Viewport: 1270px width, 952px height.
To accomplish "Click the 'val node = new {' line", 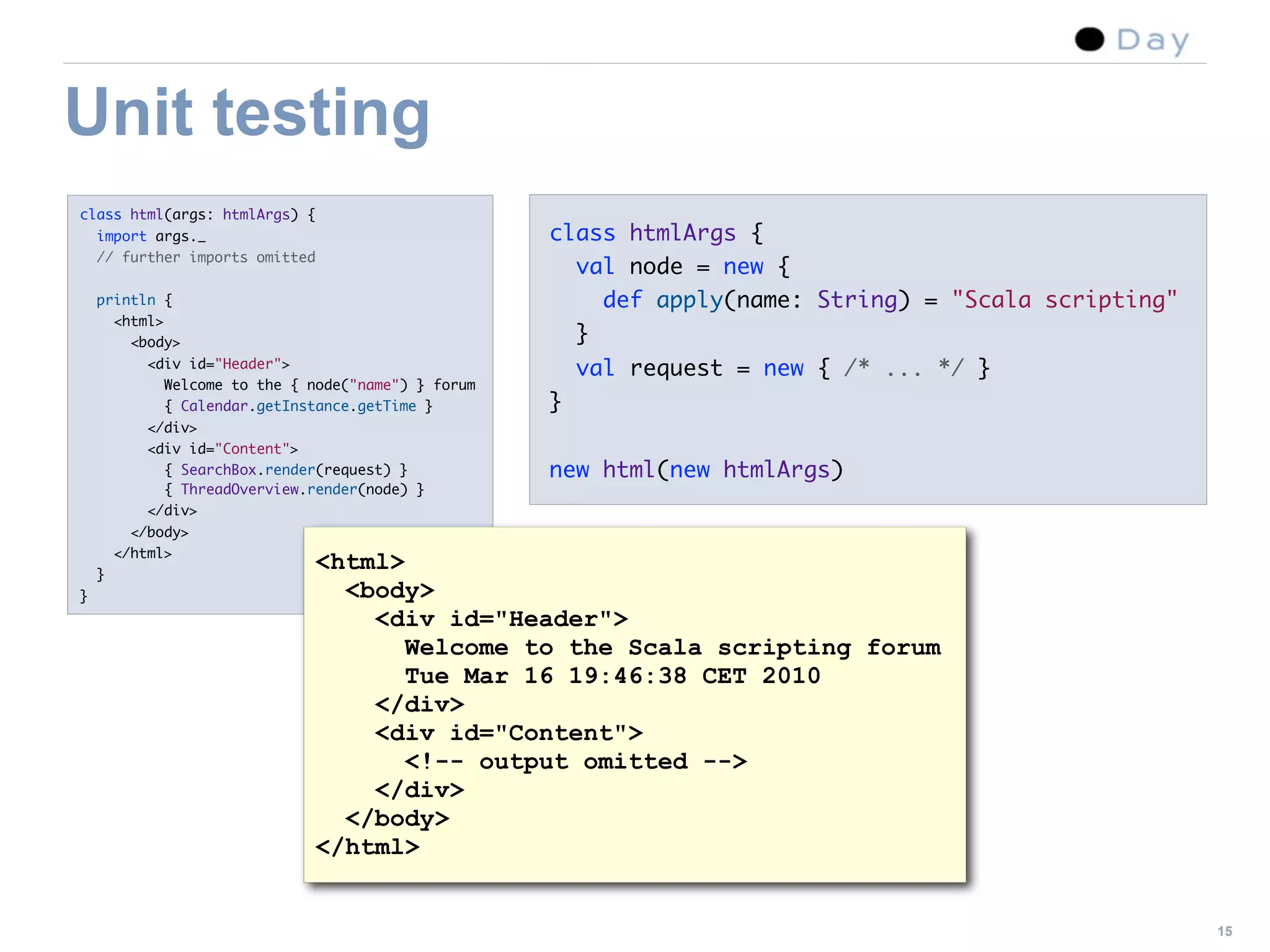I will 683,267.
